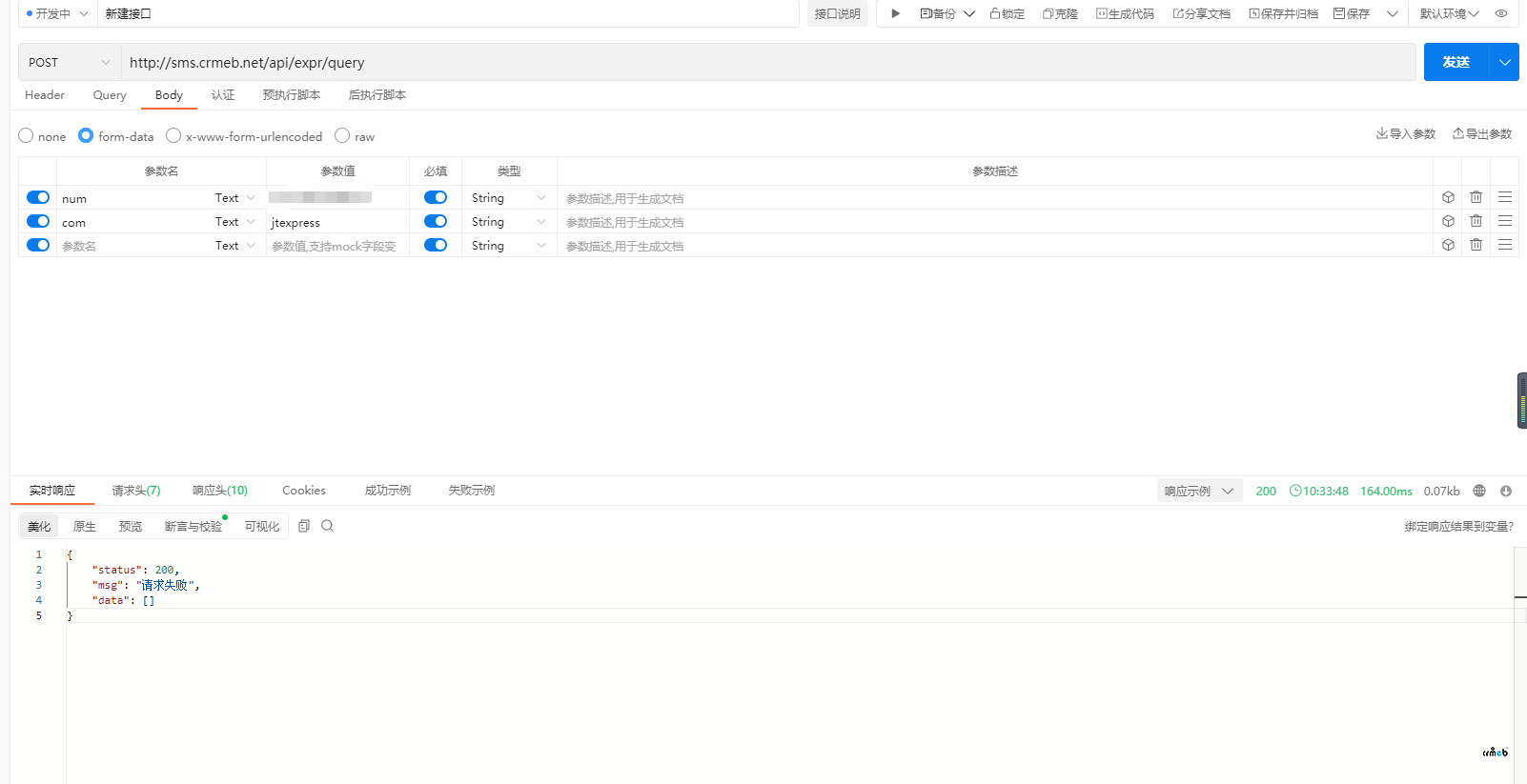Select the form-data radio button
Screen dimensions: 1527x784
point(86,135)
